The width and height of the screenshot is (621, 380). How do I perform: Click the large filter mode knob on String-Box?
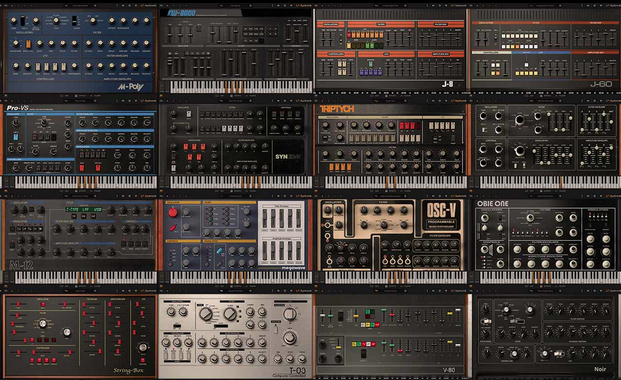pyautogui.click(x=43, y=324)
